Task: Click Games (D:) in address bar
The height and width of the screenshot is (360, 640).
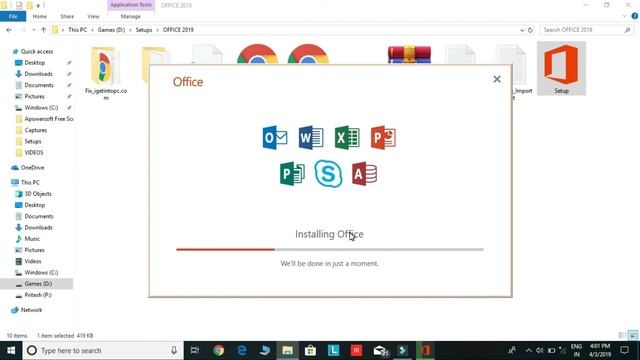Action: 111,30
